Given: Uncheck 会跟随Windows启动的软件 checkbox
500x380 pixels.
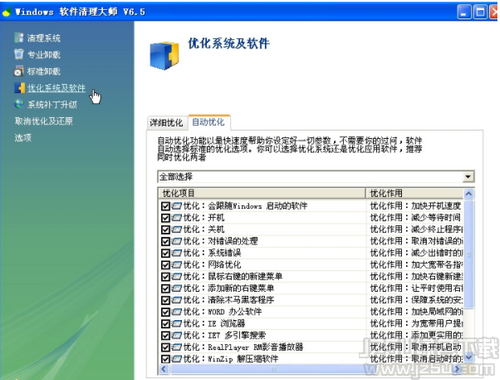Looking at the screenshot, I should 165,206.
